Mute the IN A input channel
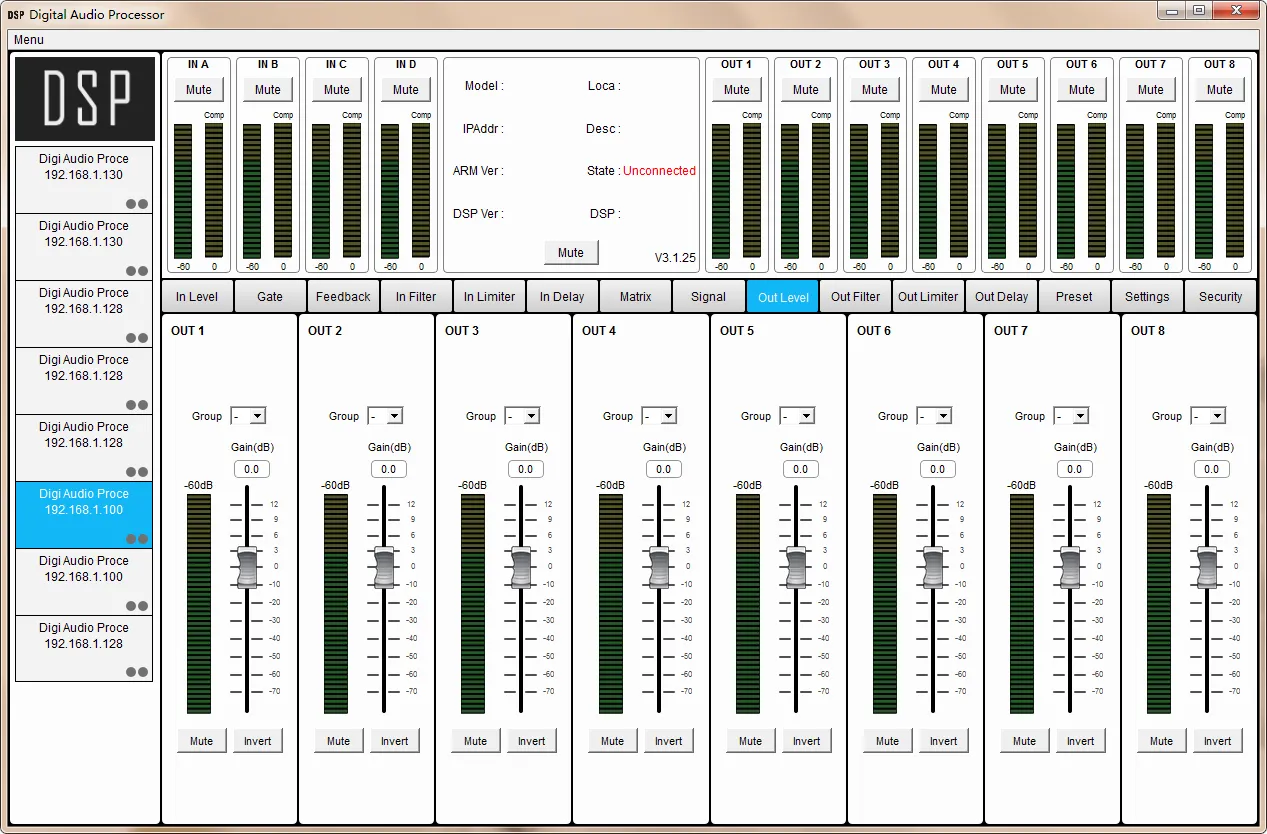The height and width of the screenshot is (834, 1267). tap(199, 89)
